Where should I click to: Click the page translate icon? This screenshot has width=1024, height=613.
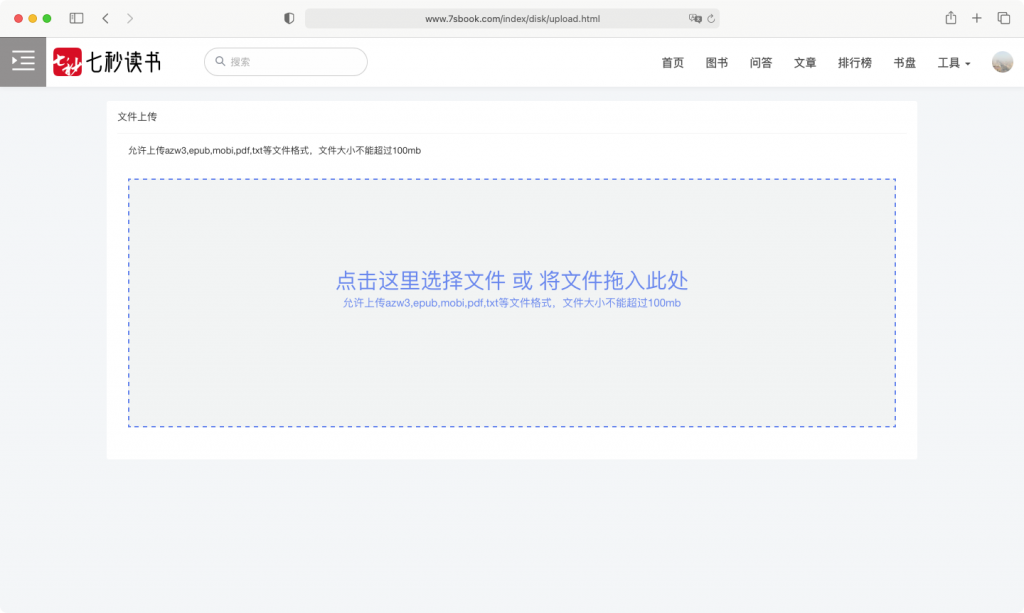(x=695, y=18)
